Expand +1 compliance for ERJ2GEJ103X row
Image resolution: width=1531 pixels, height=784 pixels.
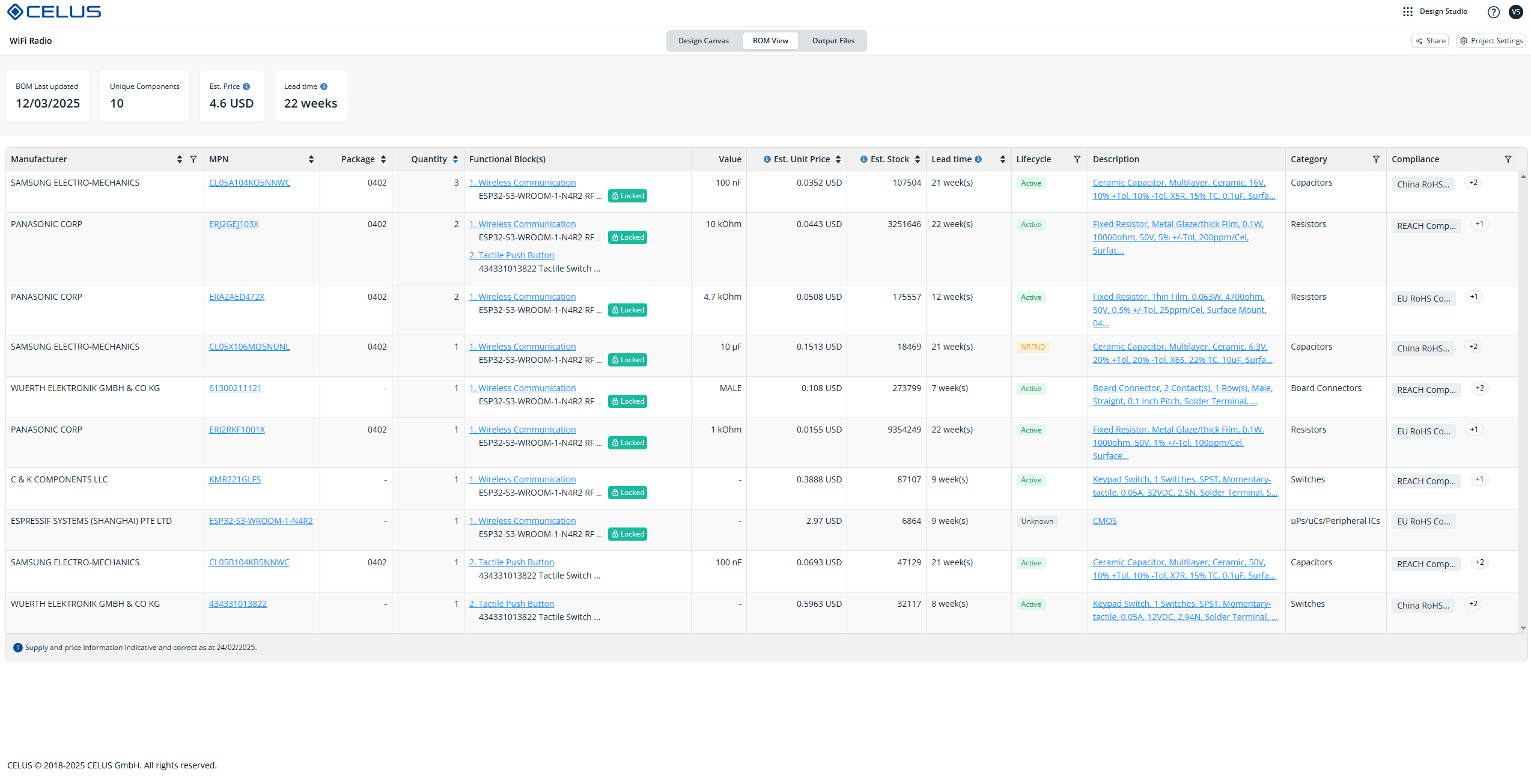[x=1480, y=225]
